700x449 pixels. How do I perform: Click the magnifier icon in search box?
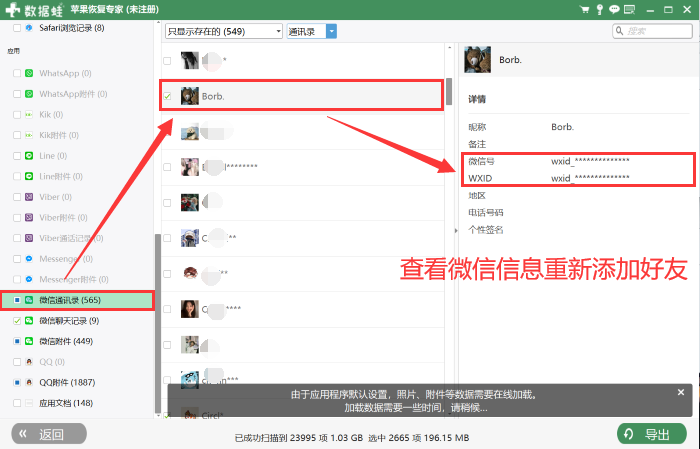point(619,31)
